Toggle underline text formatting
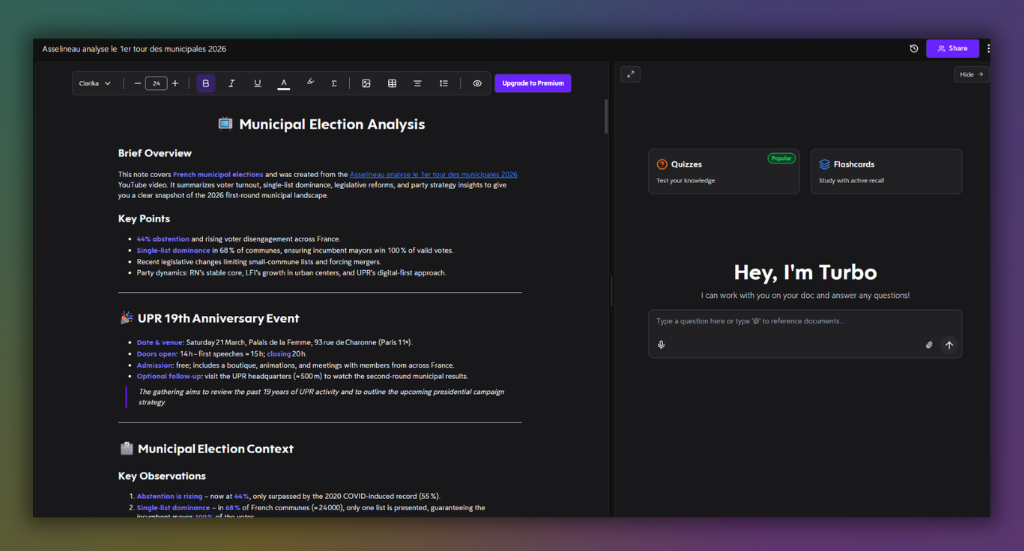The width and height of the screenshot is (1024, 551). (x=258, y=83)
